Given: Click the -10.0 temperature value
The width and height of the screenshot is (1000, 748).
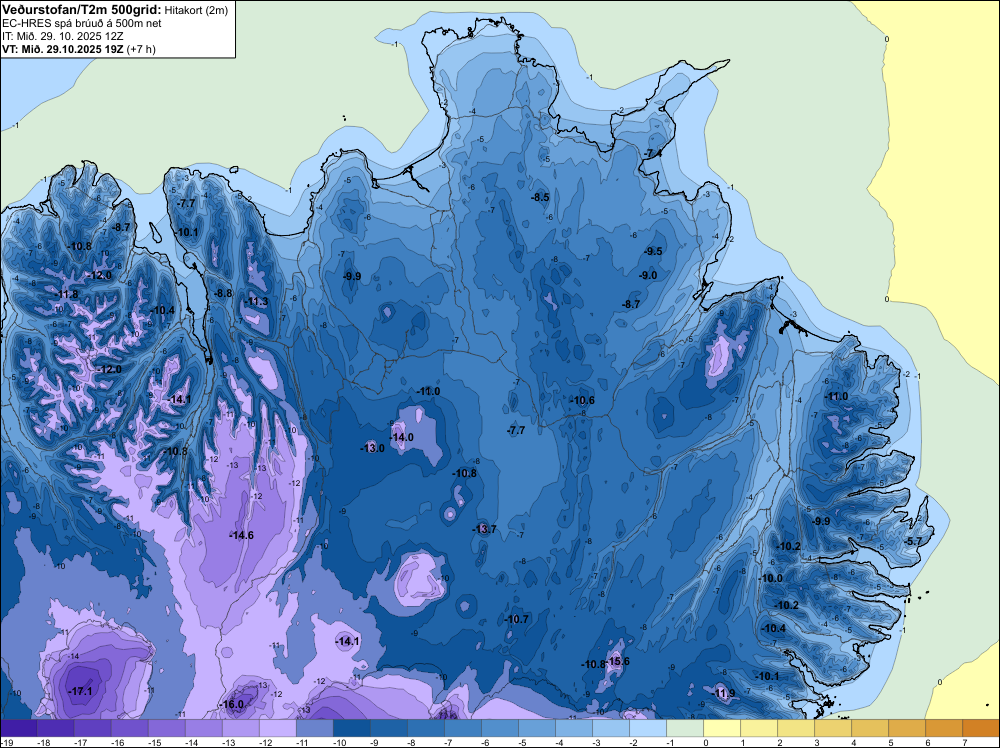Looking at the screenshot, I should tap(770, 578).
